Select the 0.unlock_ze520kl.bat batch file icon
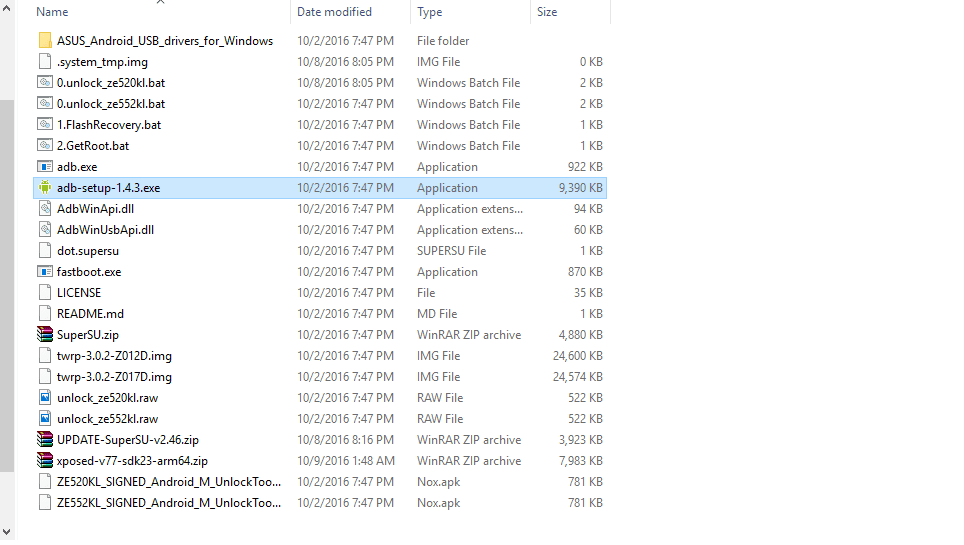This screenshot has height=545, width=964. pos(45,82)
